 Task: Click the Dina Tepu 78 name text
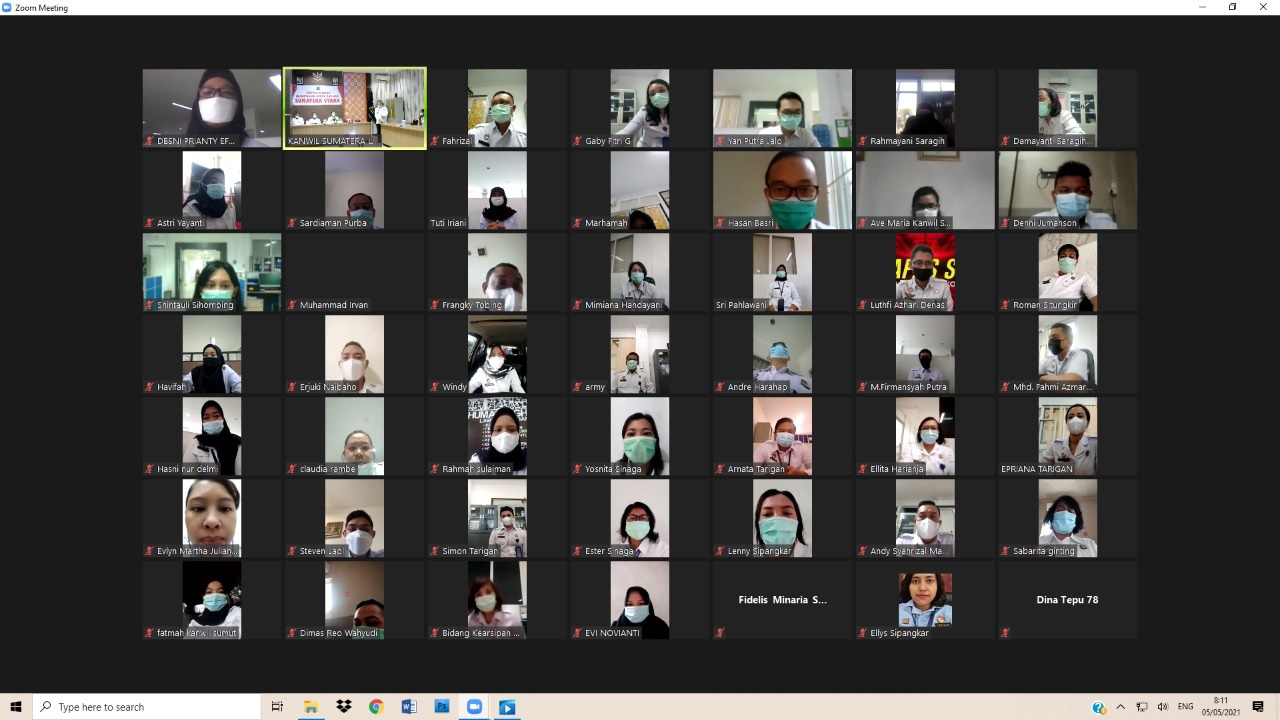1067,600
